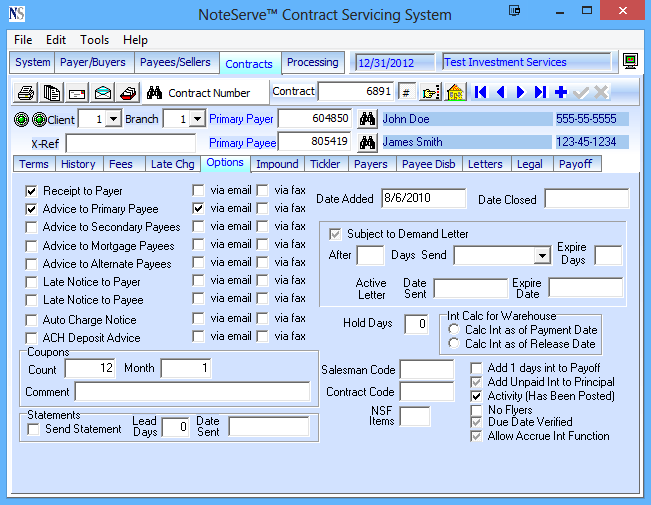Click the printer icon in the toolbar
Screen dimensions: 651x505
pos(27,92)
